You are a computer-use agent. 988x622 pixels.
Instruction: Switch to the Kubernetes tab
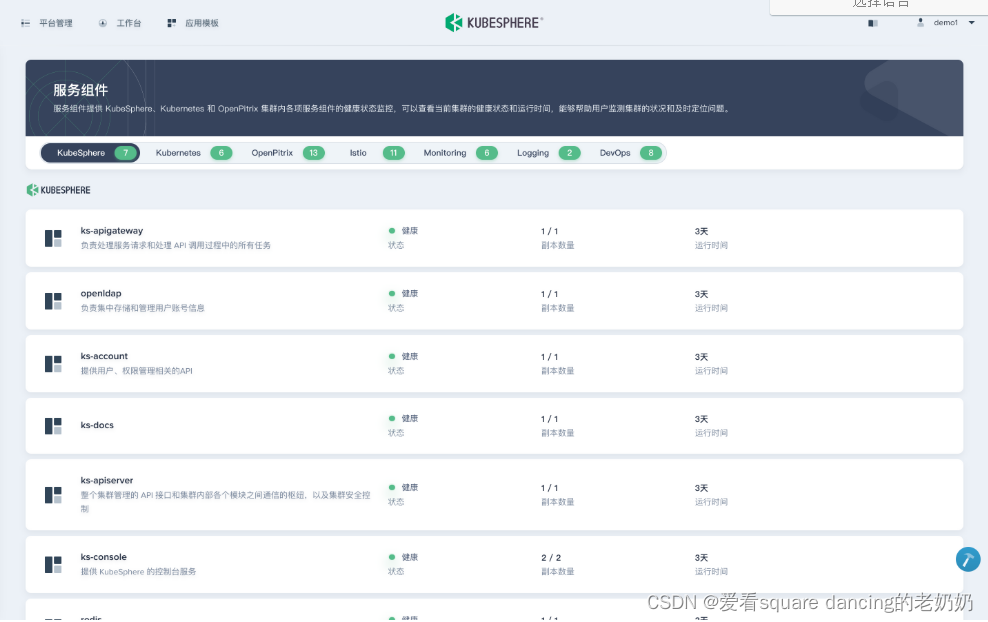194,153
